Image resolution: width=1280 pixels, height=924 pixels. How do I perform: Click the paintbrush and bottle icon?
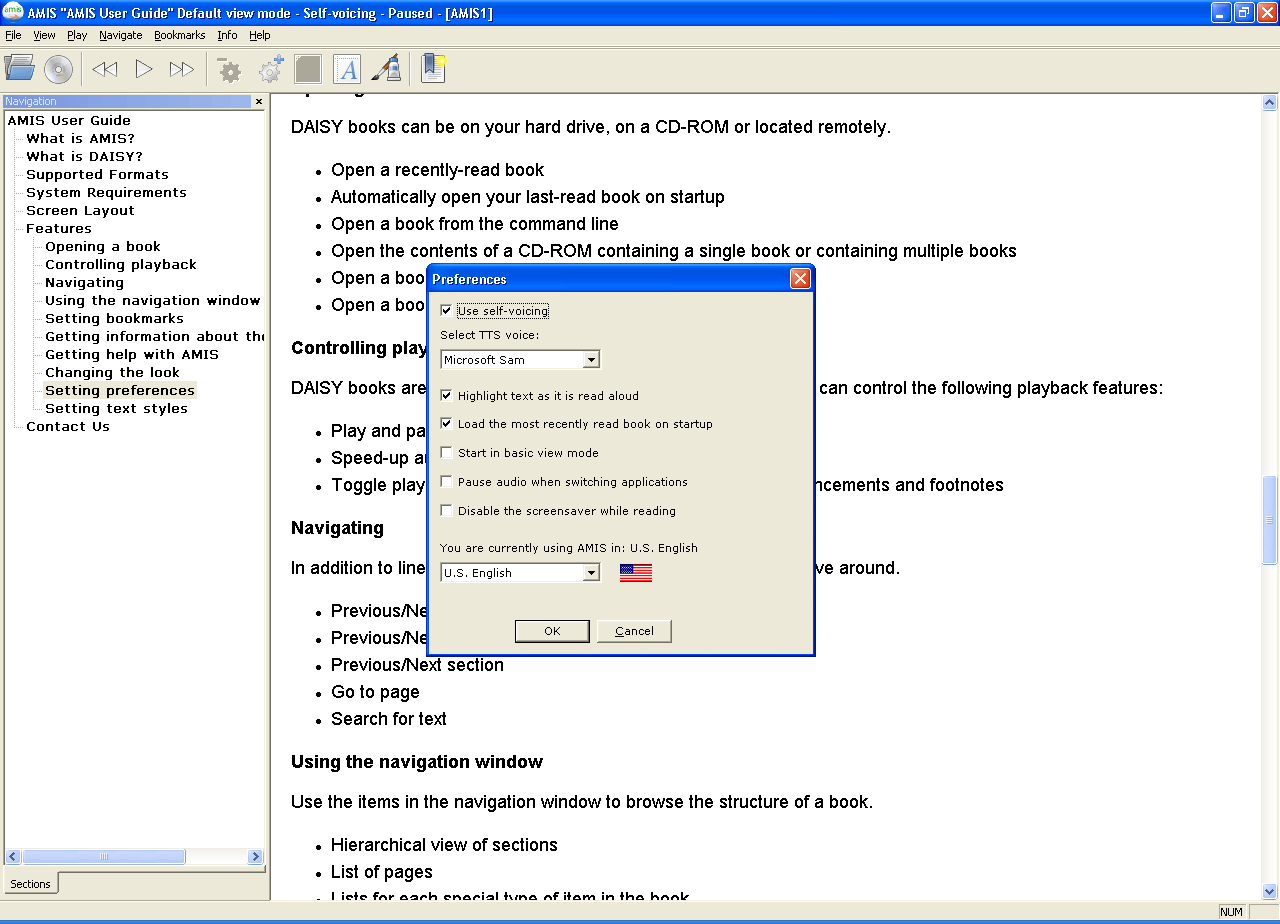(386, 68)
